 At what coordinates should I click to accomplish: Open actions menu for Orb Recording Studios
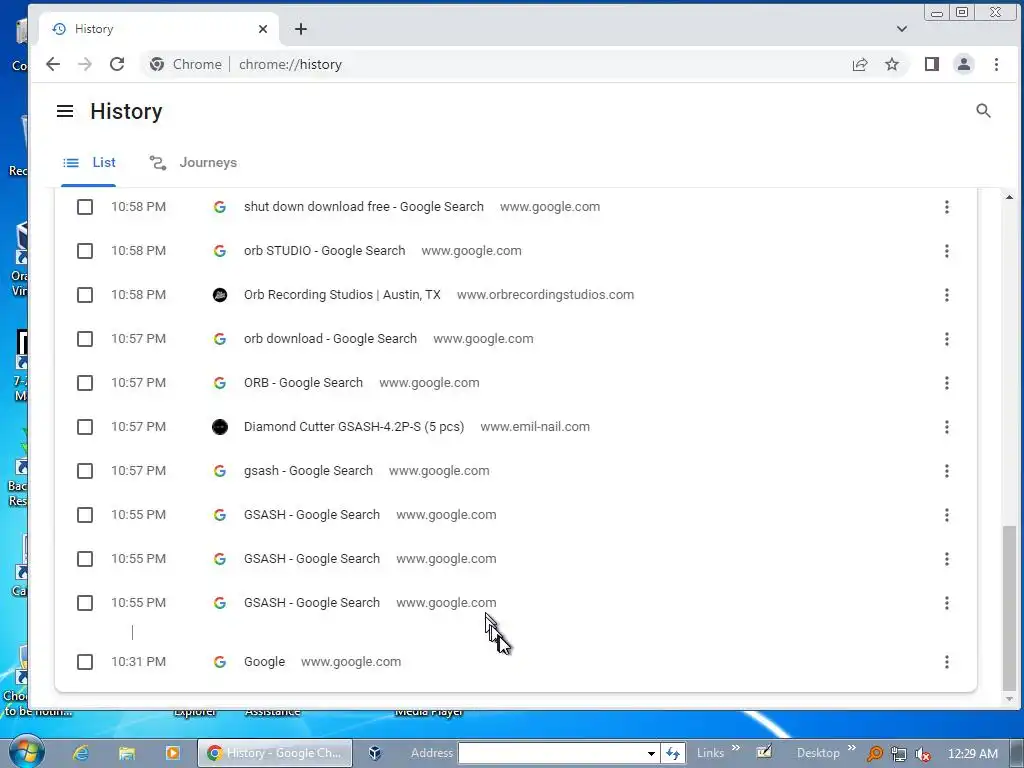946,295
